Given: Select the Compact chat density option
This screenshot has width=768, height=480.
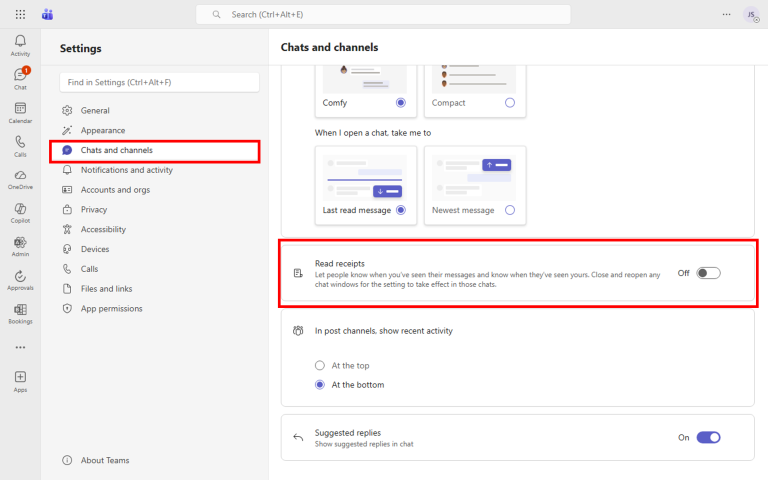Looking at the screenshot, I should [x=510, y=103].
